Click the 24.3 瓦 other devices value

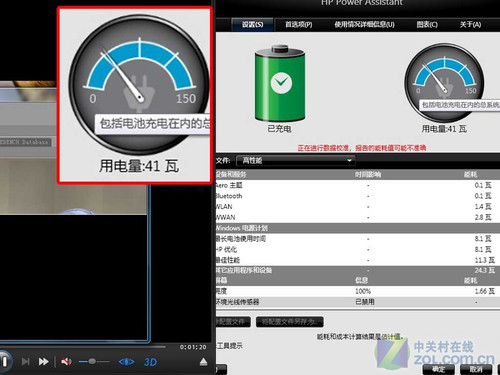click(x=485, y=270)
